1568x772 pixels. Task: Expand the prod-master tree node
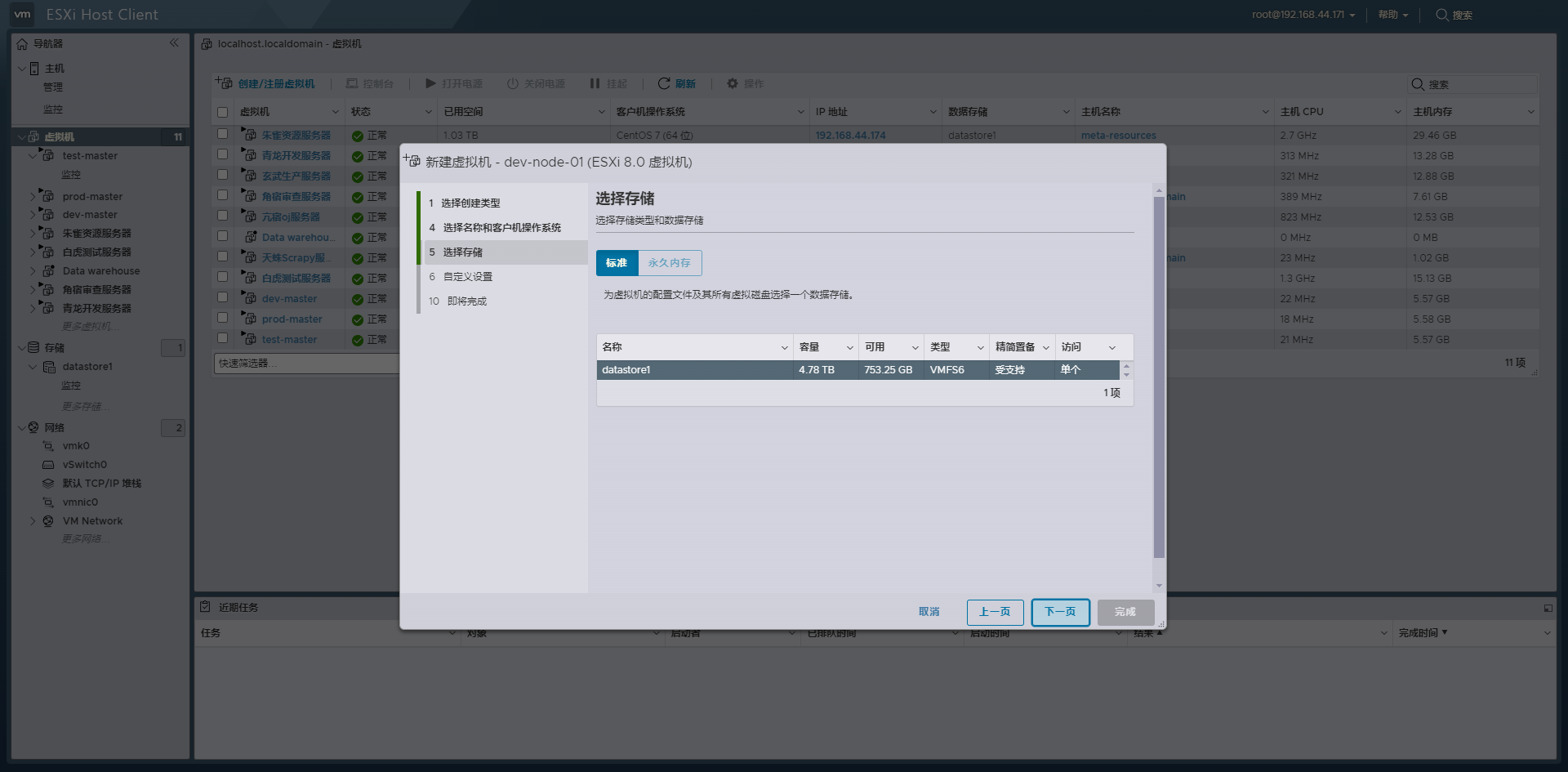[33, 196]
